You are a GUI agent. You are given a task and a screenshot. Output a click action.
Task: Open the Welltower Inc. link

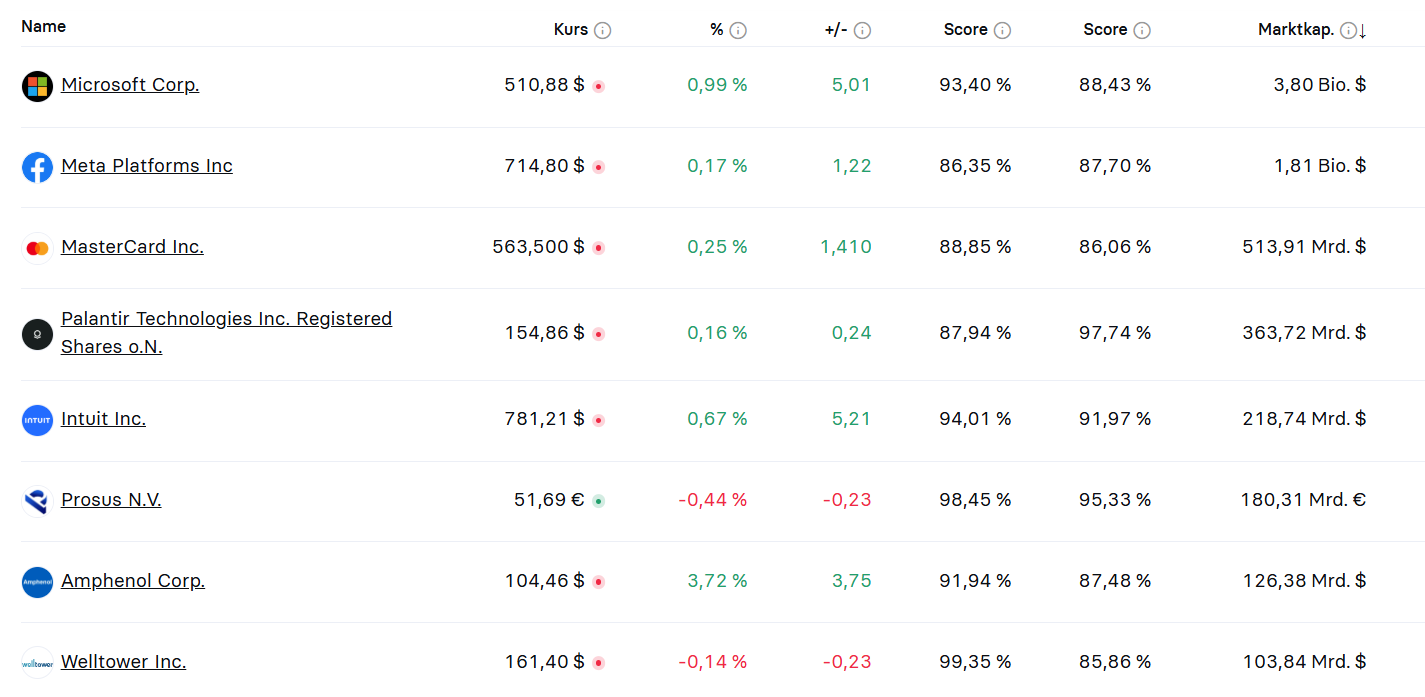pyautogui.click(x=123, y=661)
